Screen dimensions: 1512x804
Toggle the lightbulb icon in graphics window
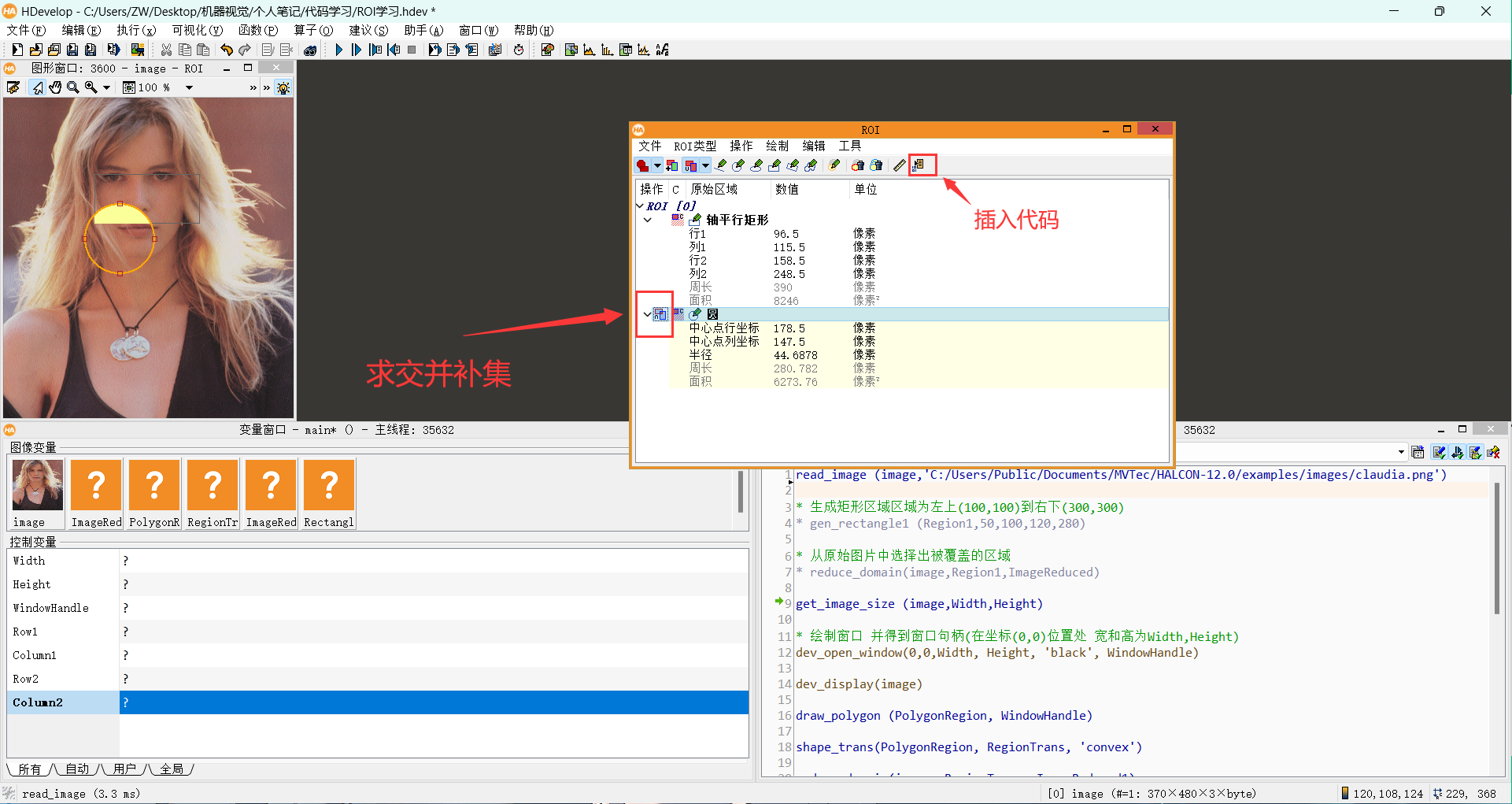point(283,87)
